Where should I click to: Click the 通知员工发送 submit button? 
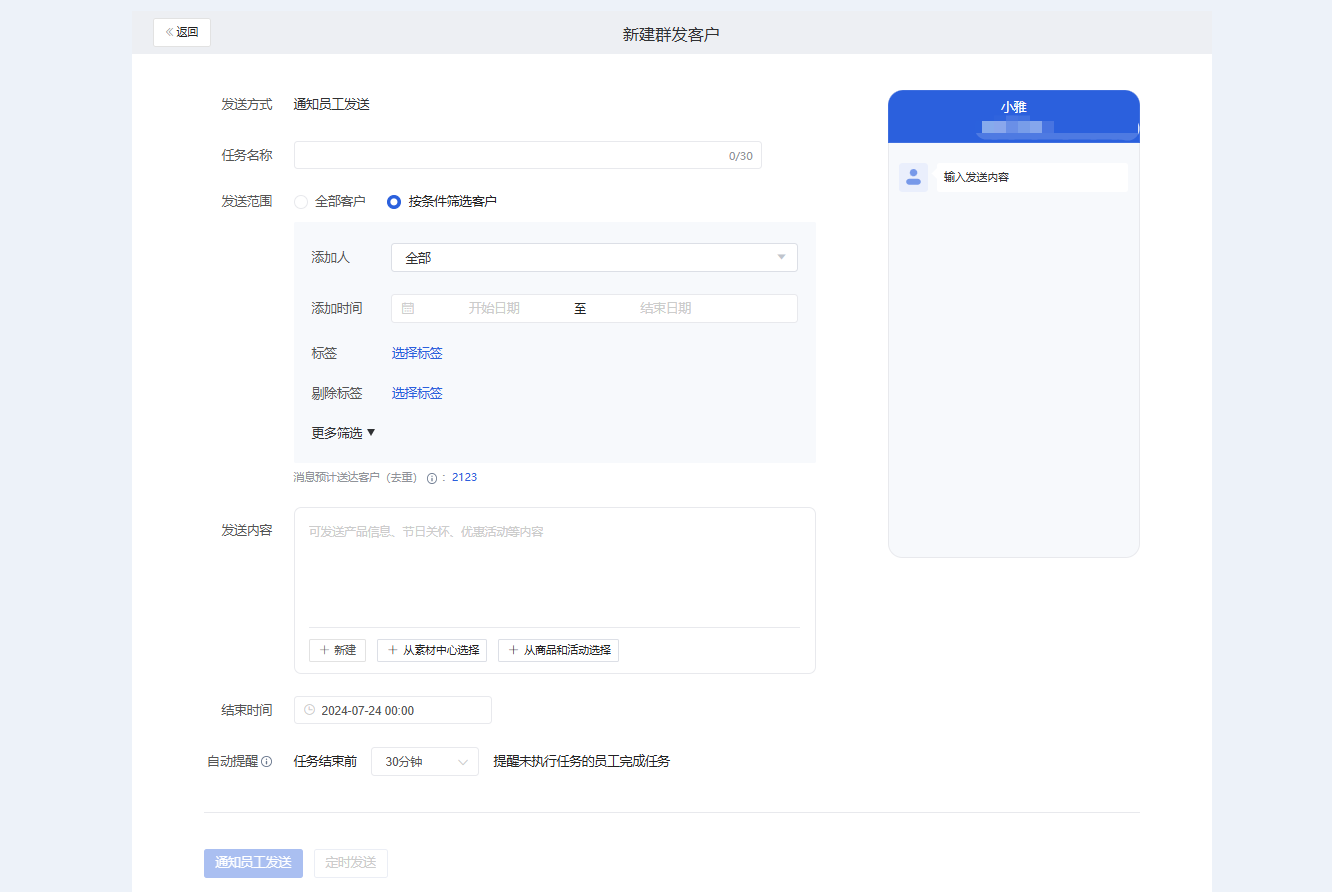[x=253, y=863]
